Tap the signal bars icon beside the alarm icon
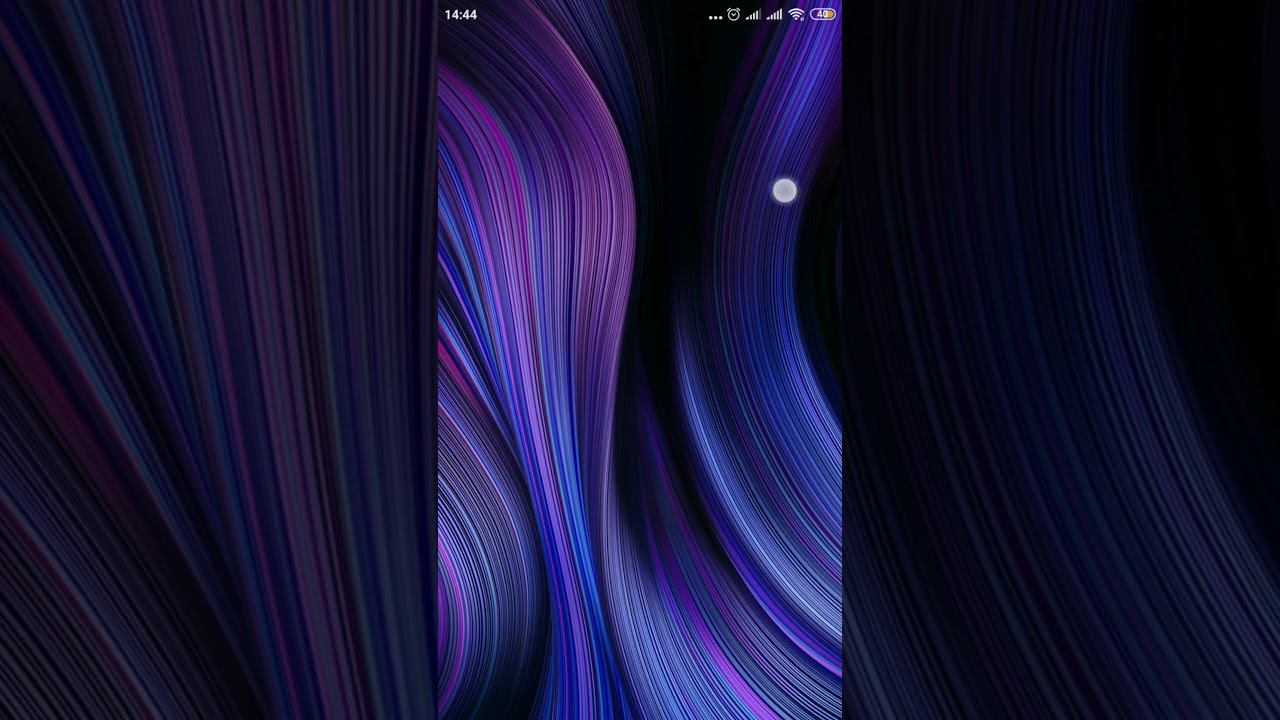 [753, 15]
